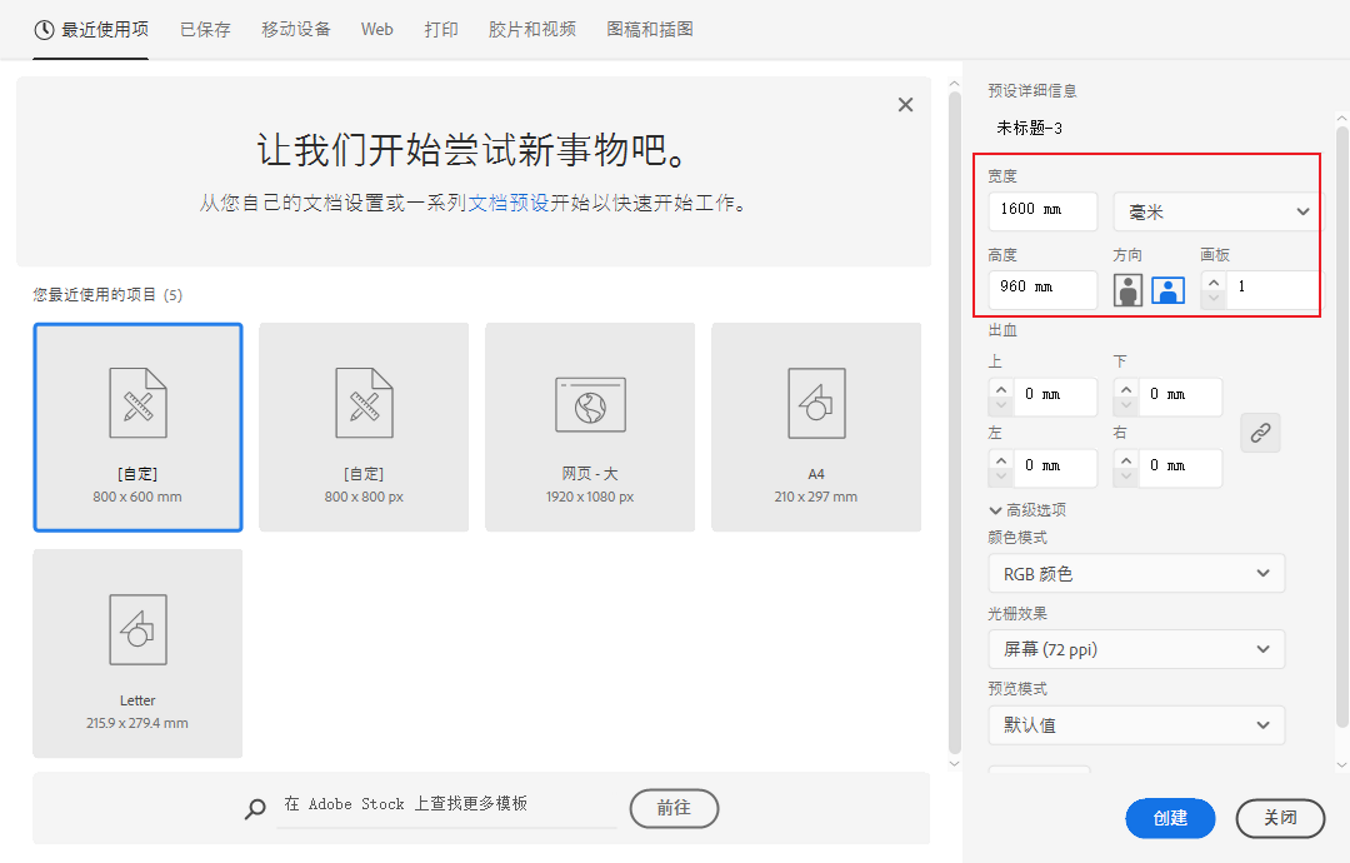Click the presets list scrollbar
The image size is (1350, 863).
coord(954,423)
